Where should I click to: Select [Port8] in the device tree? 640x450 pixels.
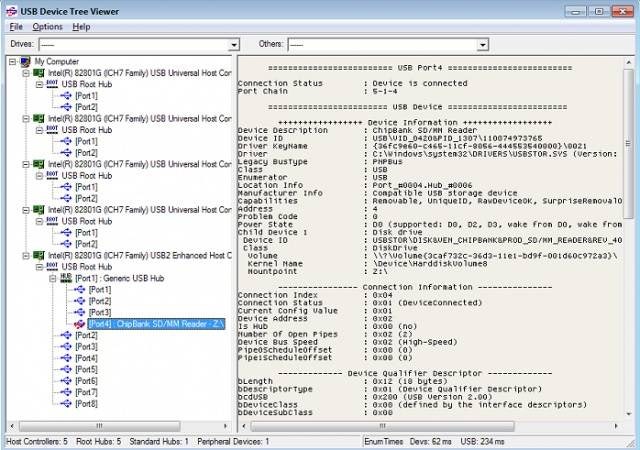click(x=87, y=404)
